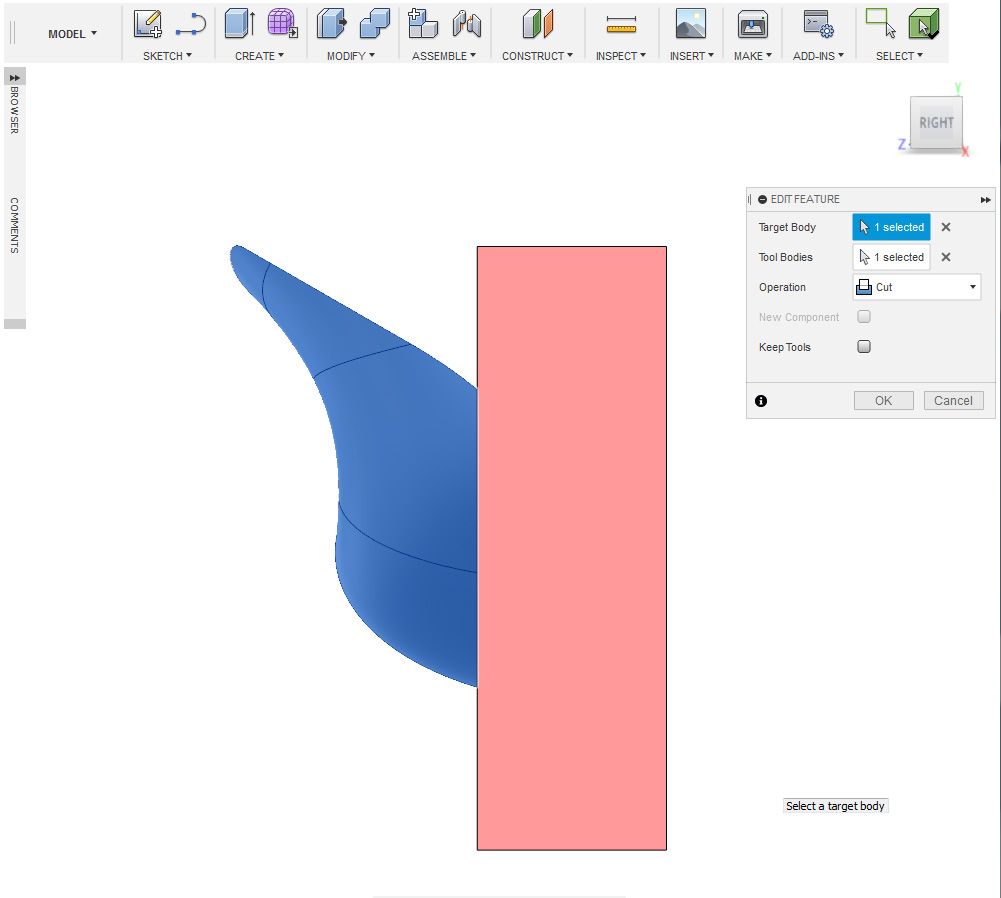The height and width of the screenshot is (898, 1001).
Task: Open the INSPECT menu
Action: [621, 56]
